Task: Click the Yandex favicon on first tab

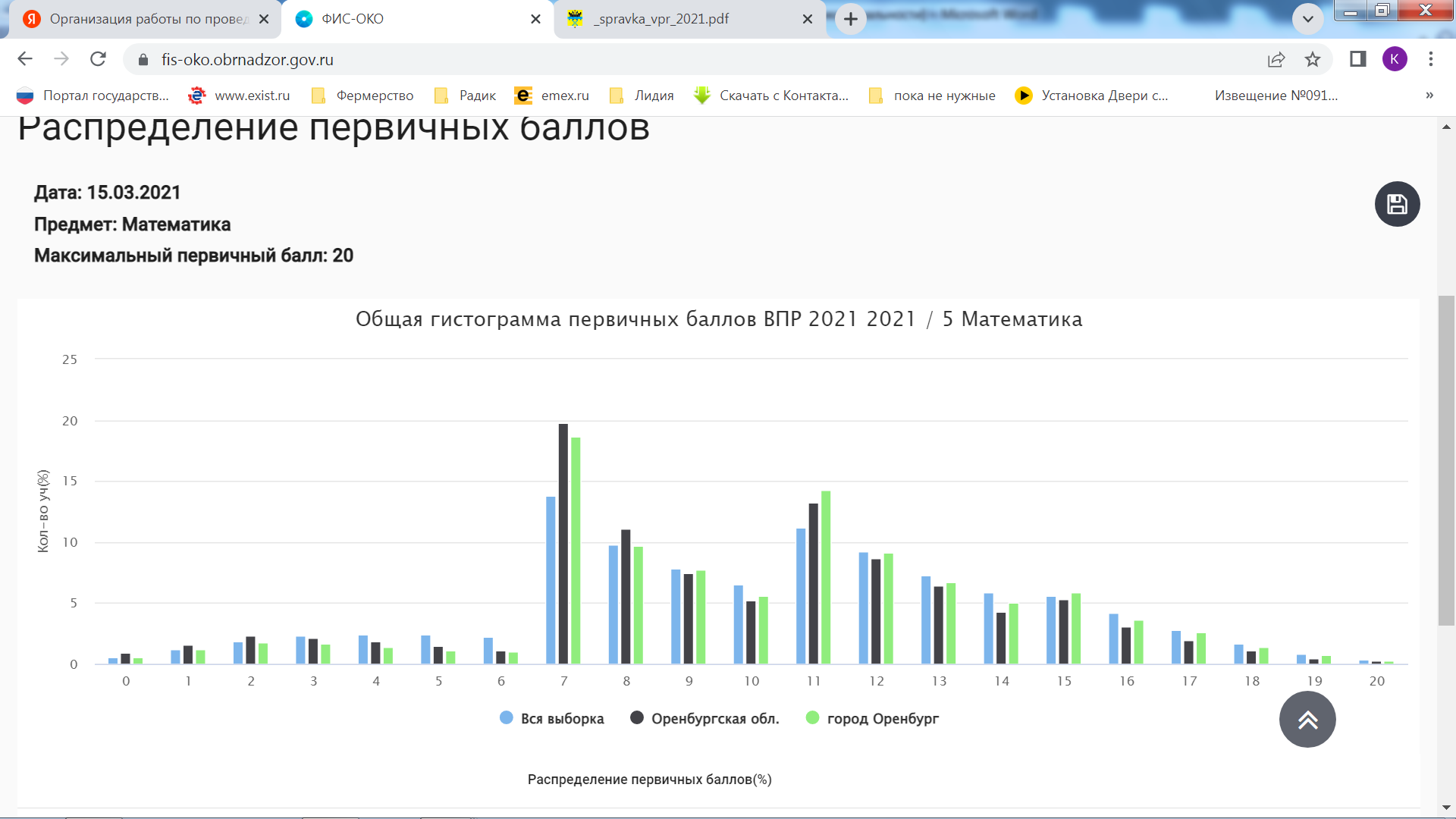Action: click(32, 19)
